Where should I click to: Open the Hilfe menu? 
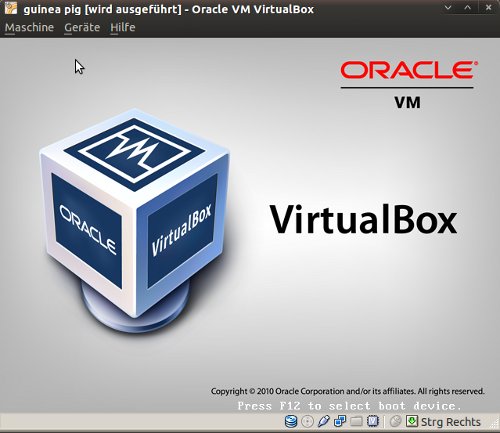123,27
